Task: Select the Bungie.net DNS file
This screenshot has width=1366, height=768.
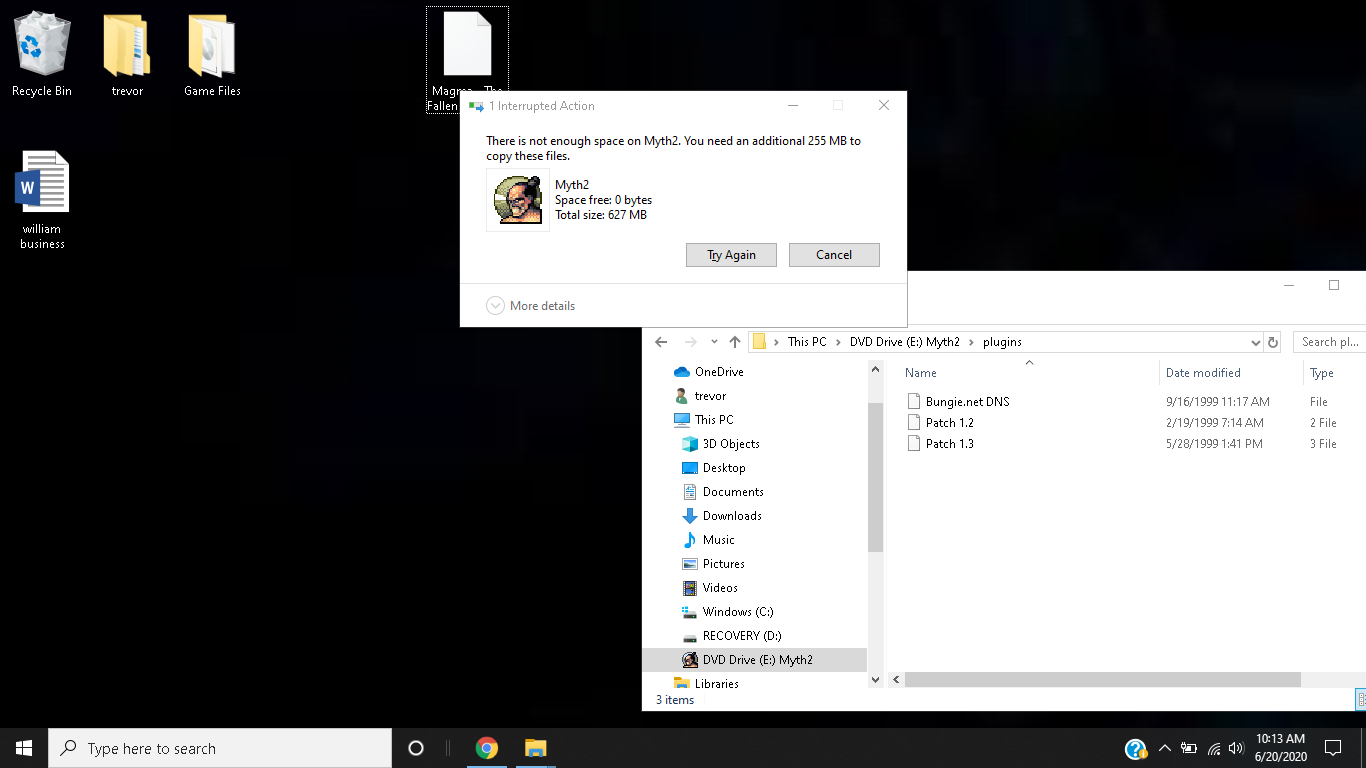Action: (x=958, y=402)
